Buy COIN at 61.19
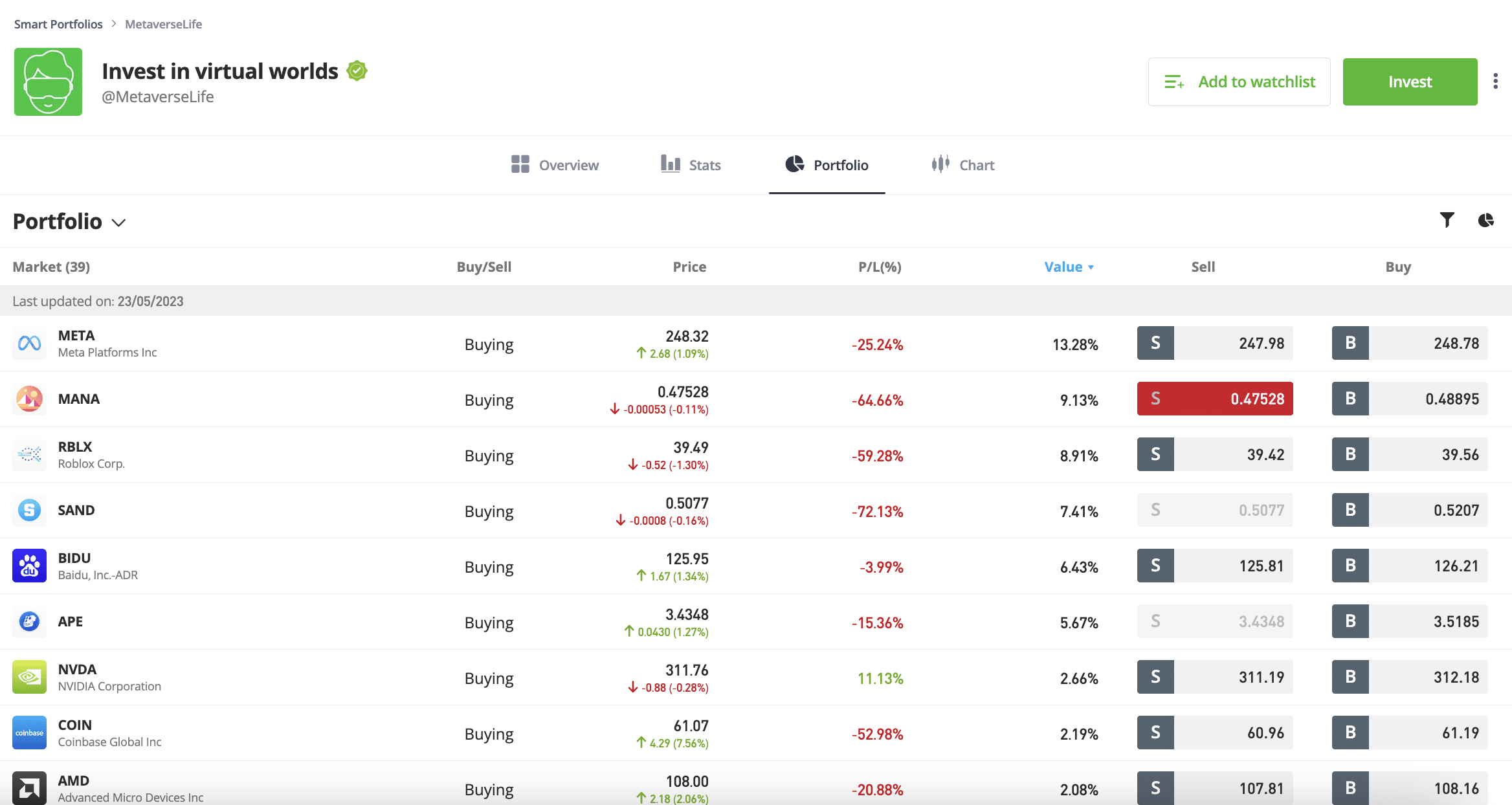Viewport: 1512px width, 805px height. click(1410, 733)
